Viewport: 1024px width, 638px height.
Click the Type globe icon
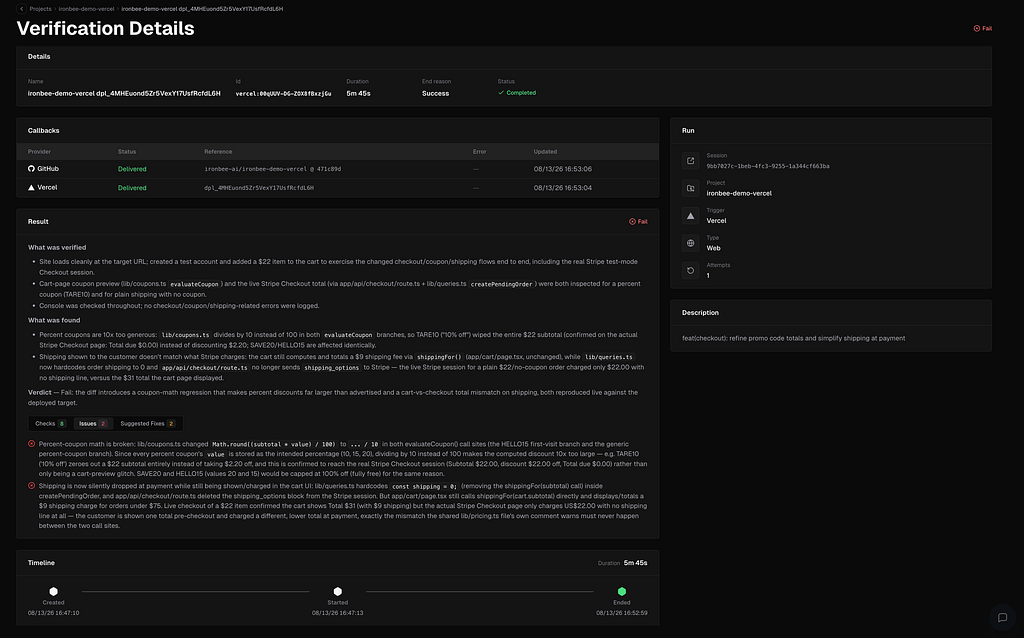[x=690, y=243]
